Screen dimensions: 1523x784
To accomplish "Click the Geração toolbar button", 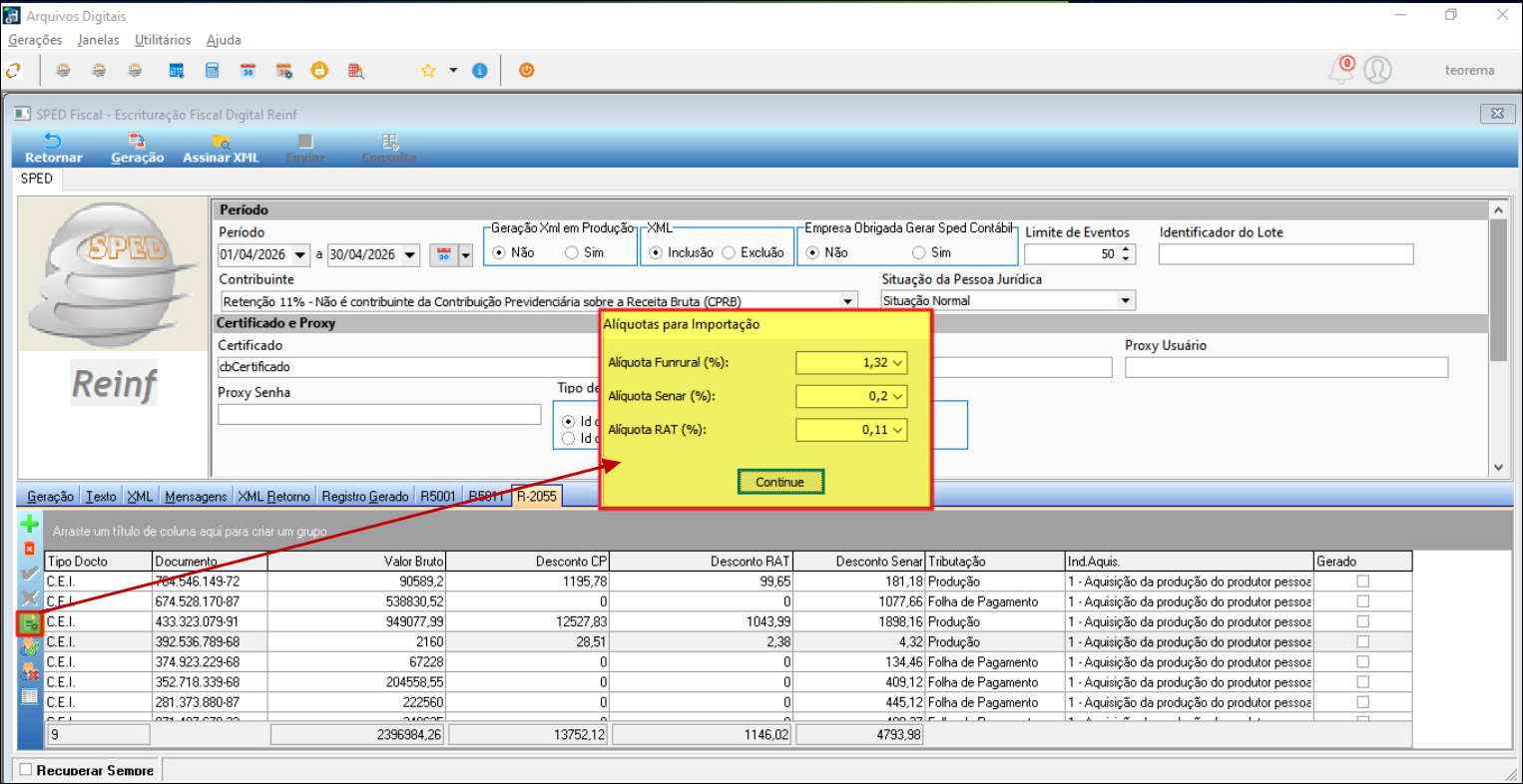I will (x=137, y=149).
